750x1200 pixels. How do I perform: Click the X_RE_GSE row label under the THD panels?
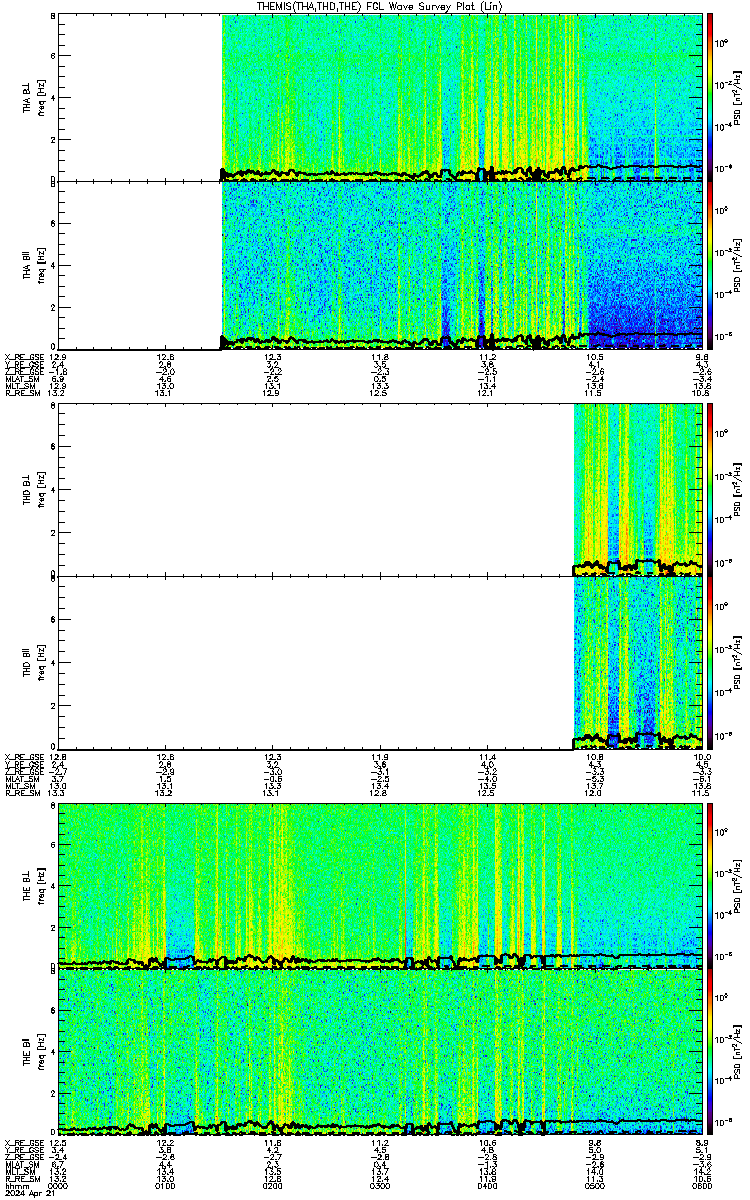pyautogui.click(x=22, y=757)
